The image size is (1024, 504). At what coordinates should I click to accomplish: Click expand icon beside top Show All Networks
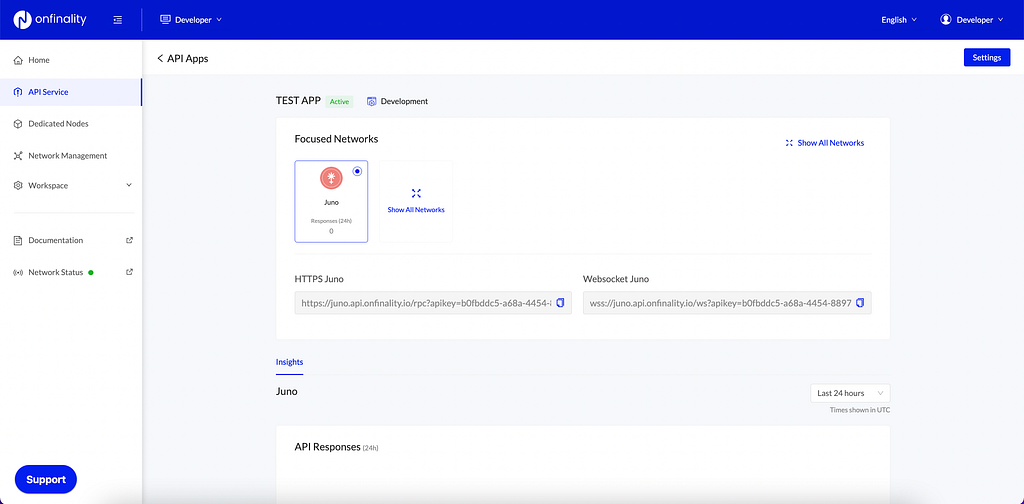[789, 143]
